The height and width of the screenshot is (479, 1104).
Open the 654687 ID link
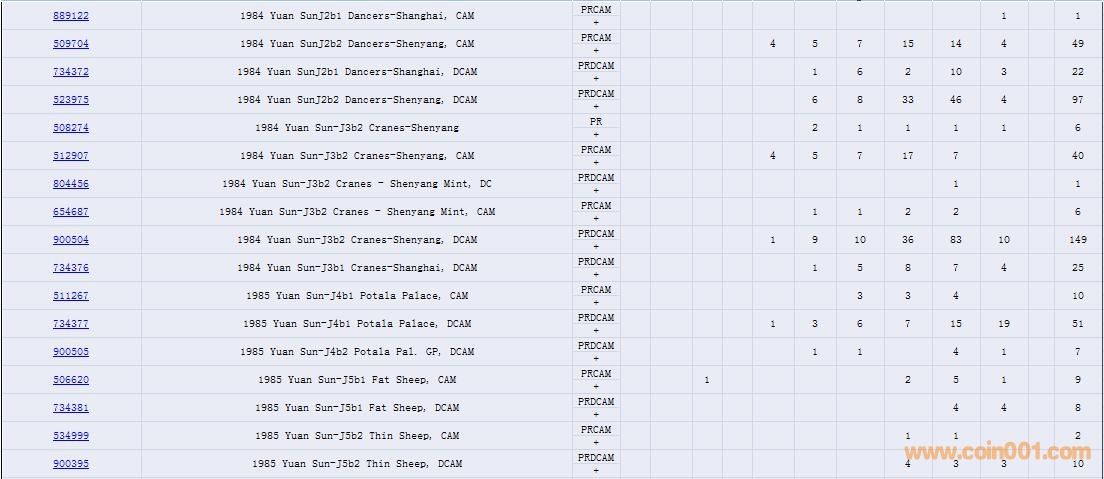(71, 212)
